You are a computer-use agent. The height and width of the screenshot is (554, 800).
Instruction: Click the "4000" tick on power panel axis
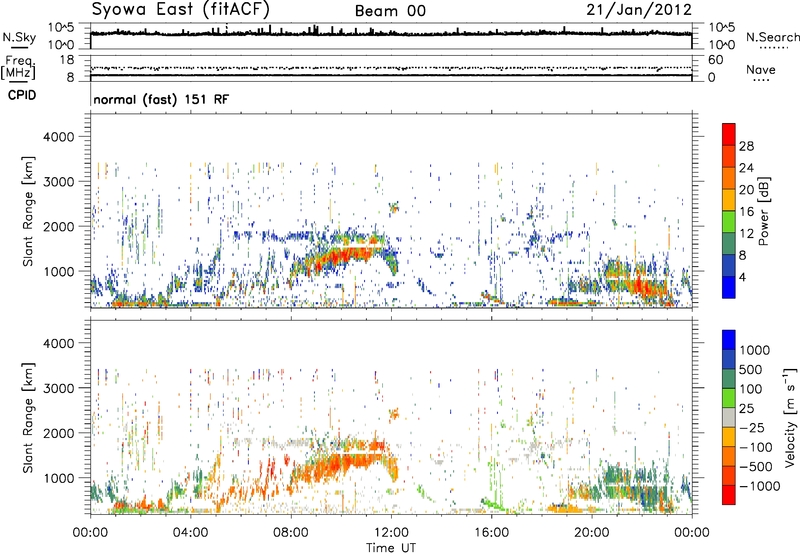click(x=59, y=137)
